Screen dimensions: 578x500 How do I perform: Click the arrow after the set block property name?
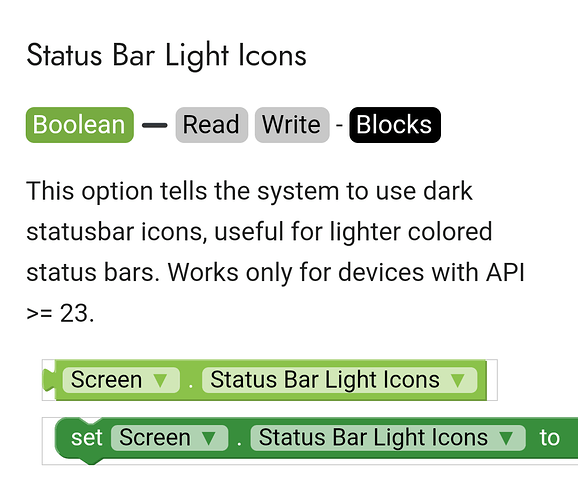tap(506, 438)
